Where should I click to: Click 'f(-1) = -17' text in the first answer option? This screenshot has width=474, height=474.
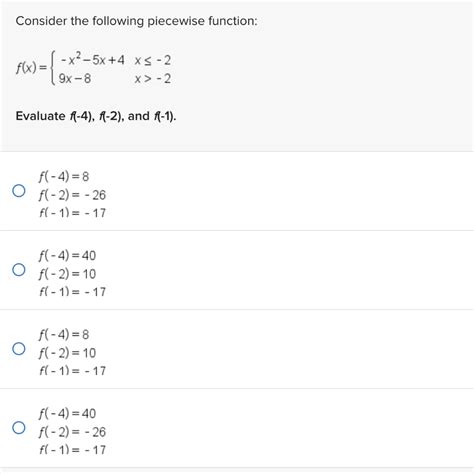[72, 213]
